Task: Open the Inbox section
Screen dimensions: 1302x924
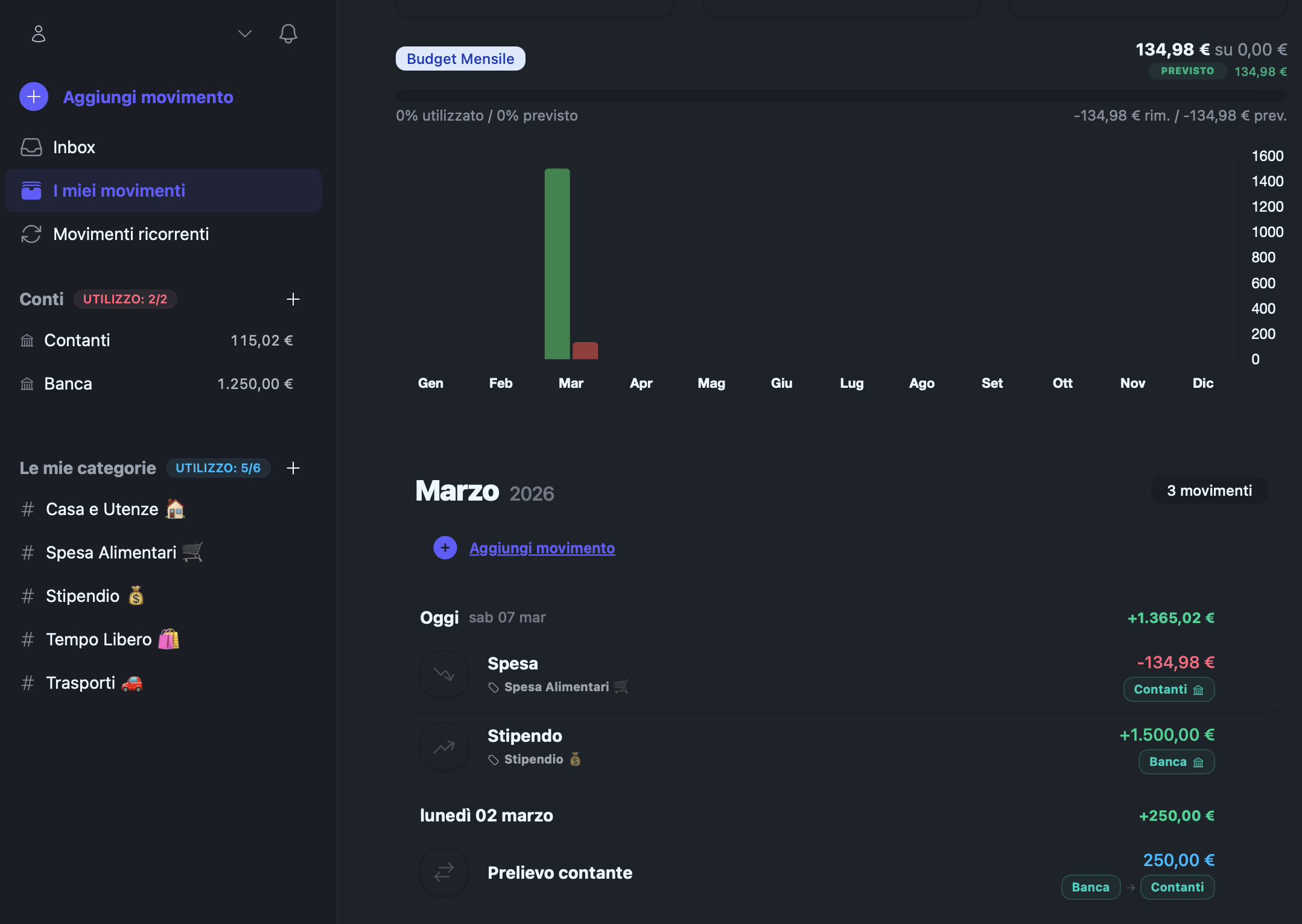Action: (74, 147)
